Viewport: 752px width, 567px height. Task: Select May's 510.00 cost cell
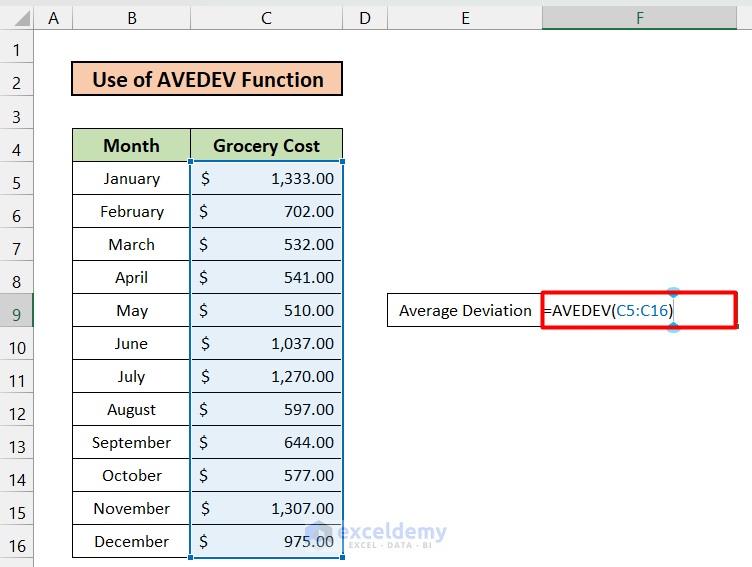coord(266,311)
